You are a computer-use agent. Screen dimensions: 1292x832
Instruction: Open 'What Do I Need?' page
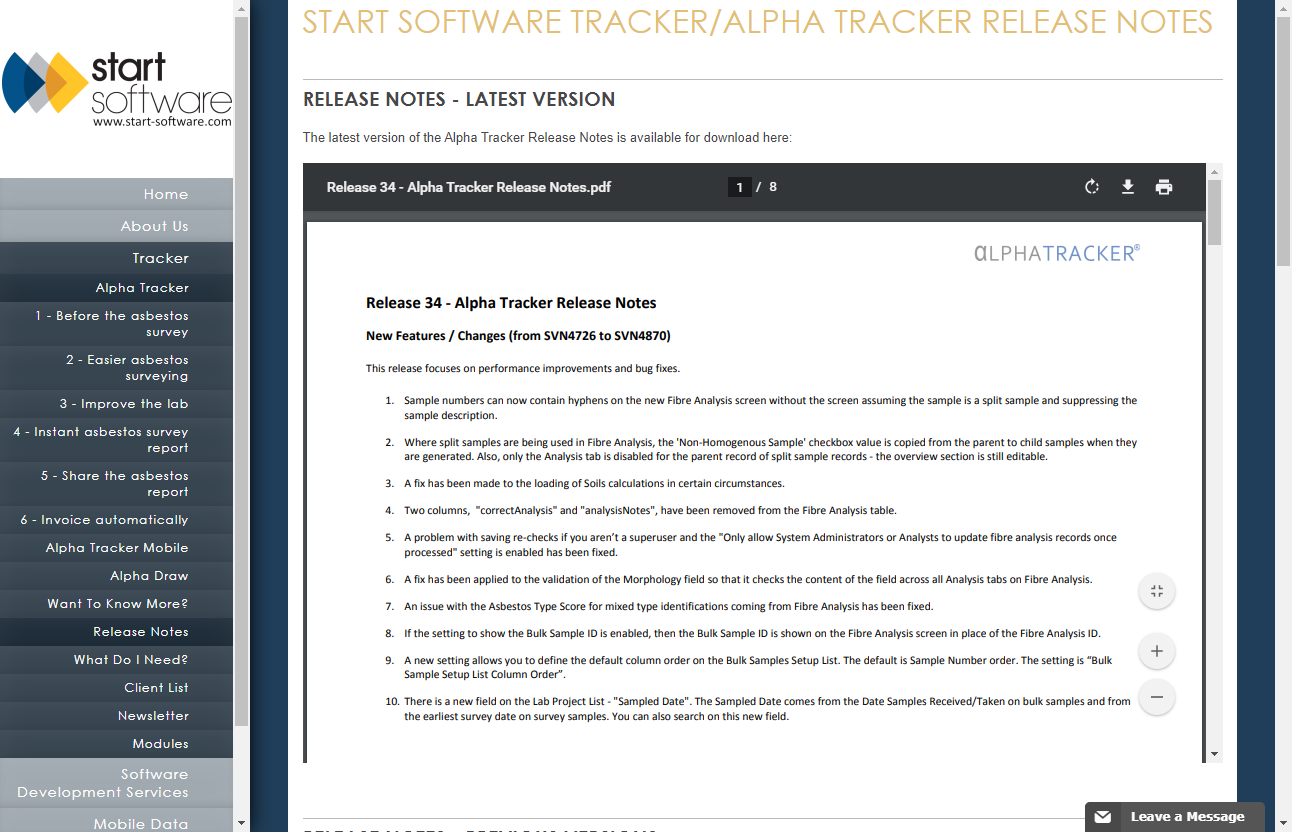click(116, 660)
